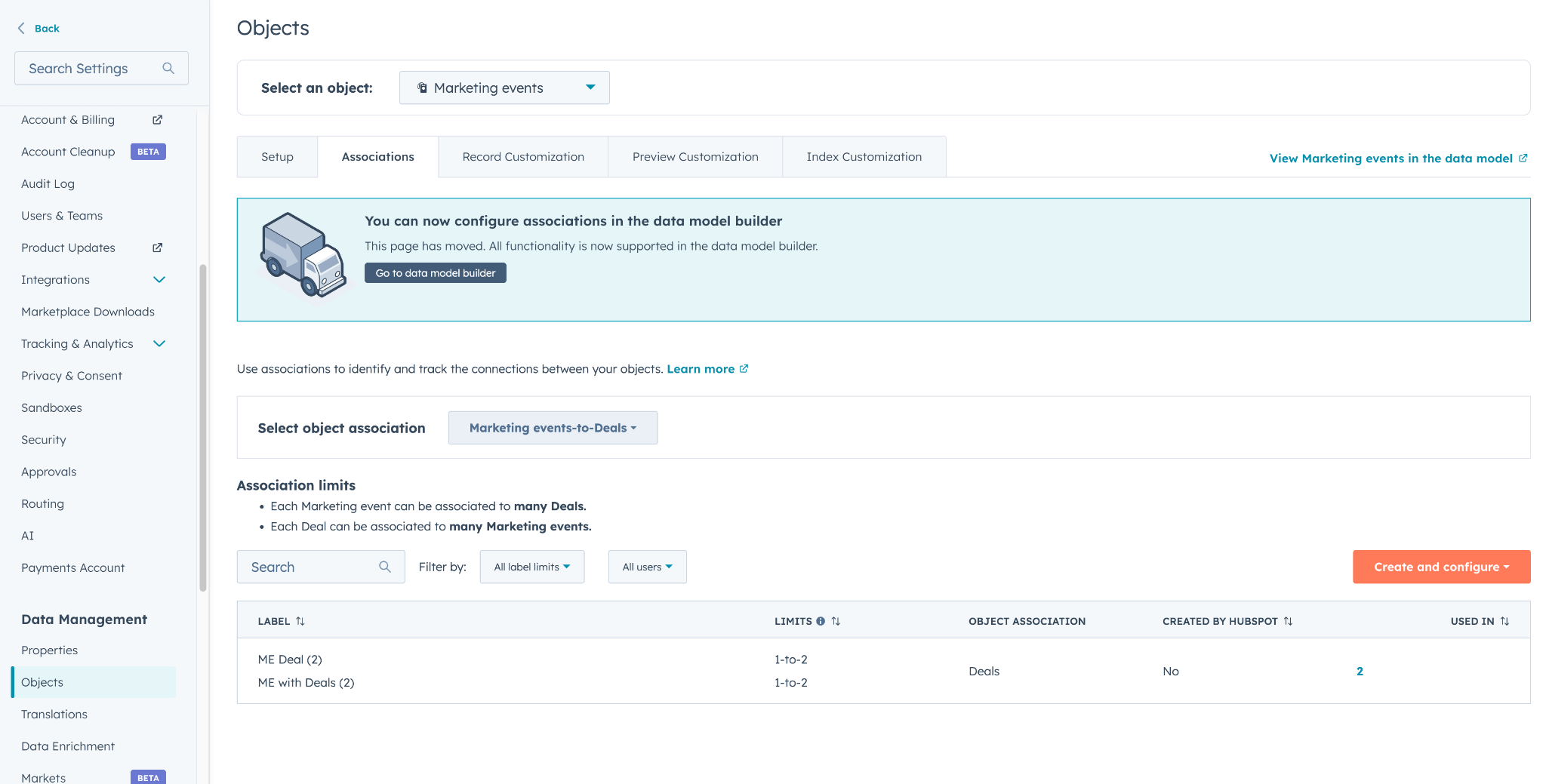Click the associations Search input field
The height and width of the screenshot is (784, 1546).
(311, 567)
